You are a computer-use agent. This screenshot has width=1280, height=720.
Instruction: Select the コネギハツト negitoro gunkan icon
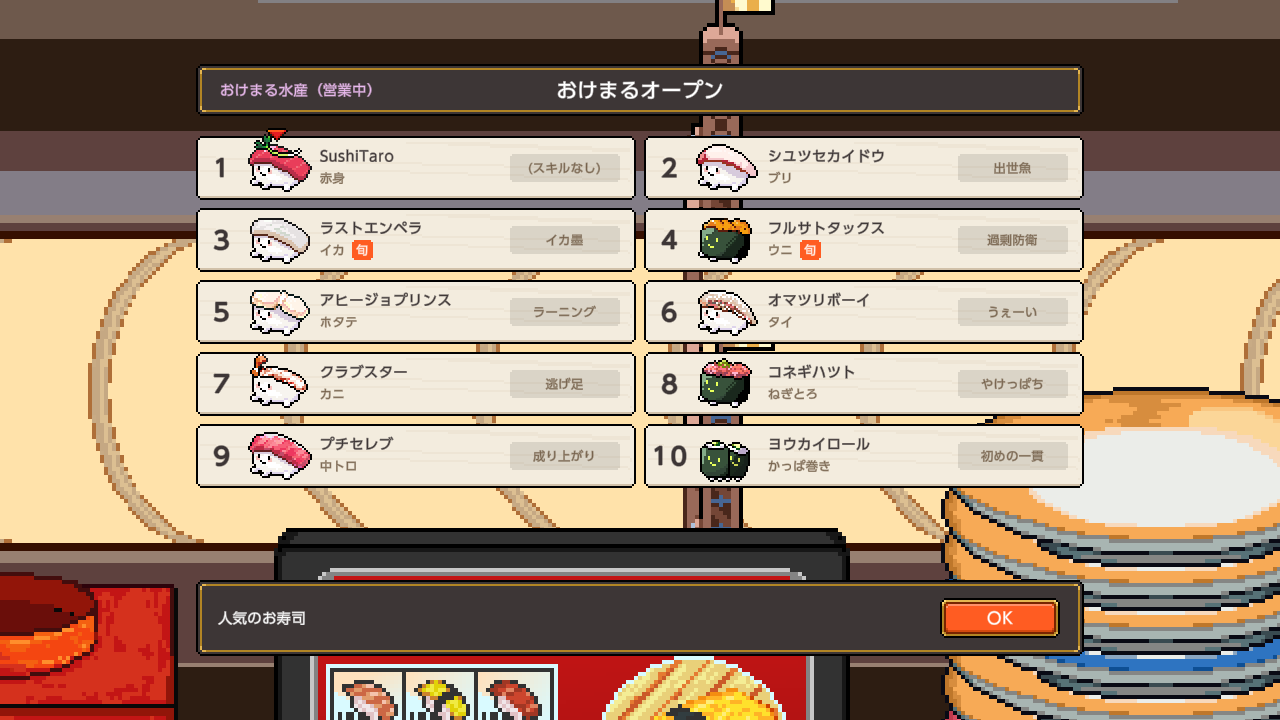tap(725, 384)
